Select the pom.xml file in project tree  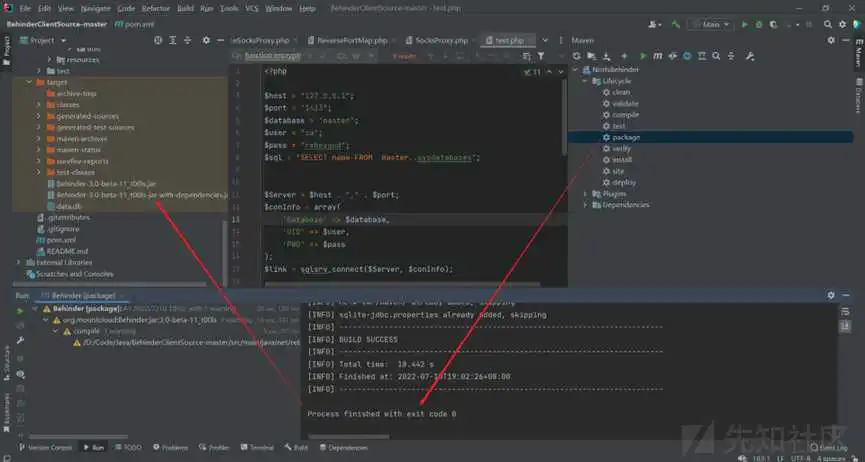pyautogui.click(x=62, y=240)
